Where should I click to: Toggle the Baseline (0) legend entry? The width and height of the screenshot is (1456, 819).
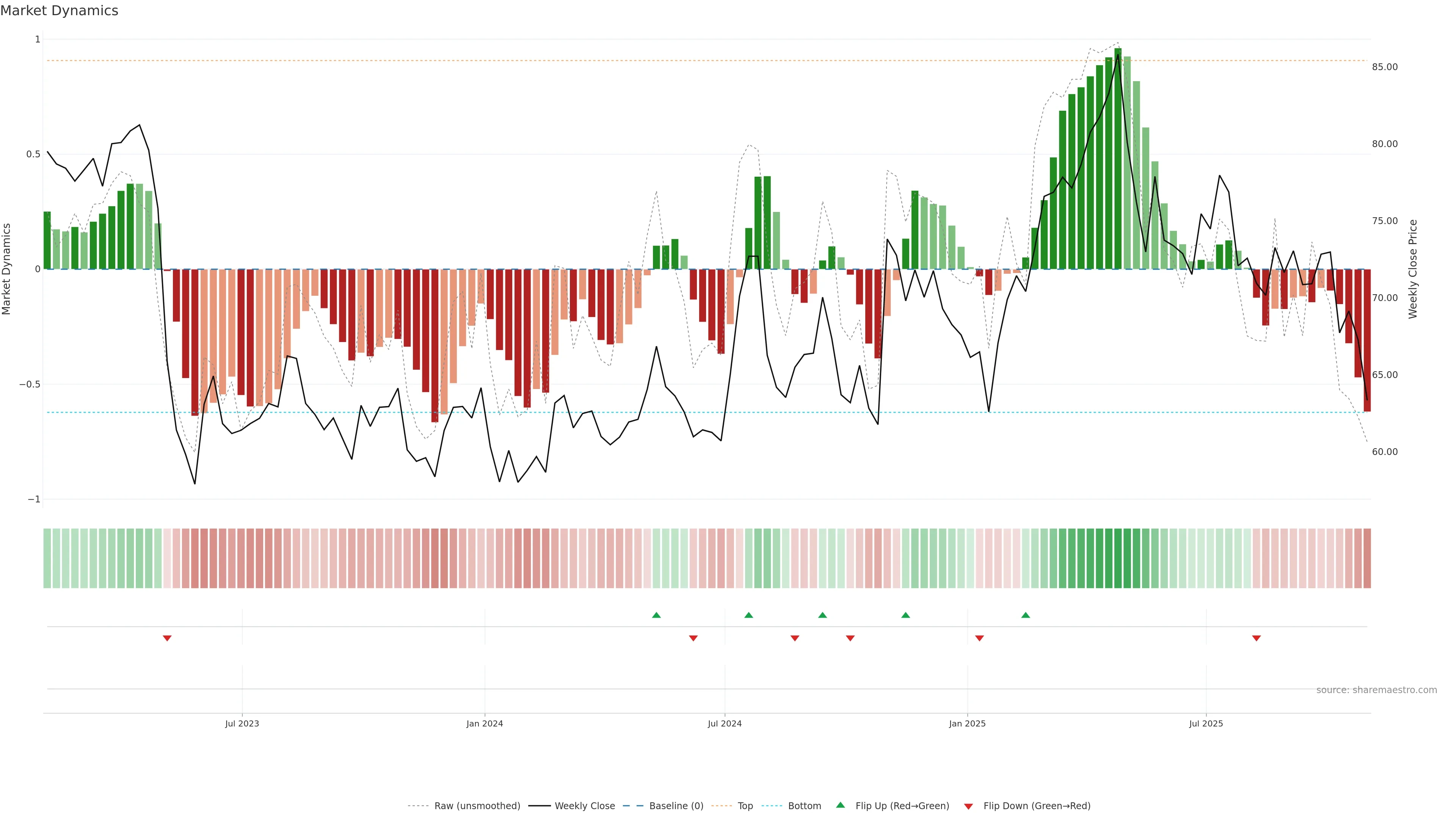click(x=676, y=806)
